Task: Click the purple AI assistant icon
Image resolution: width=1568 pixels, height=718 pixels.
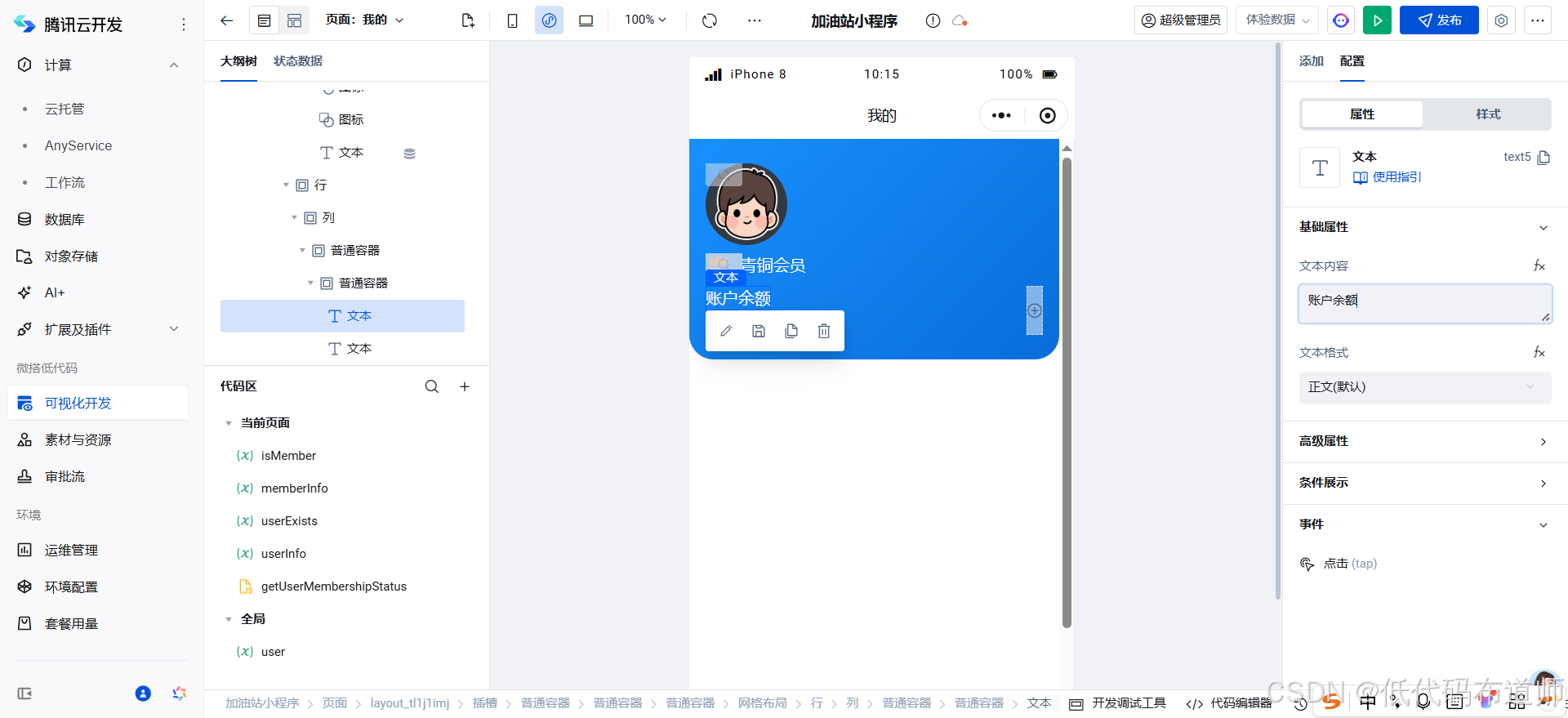Action: coord(1340,20)
